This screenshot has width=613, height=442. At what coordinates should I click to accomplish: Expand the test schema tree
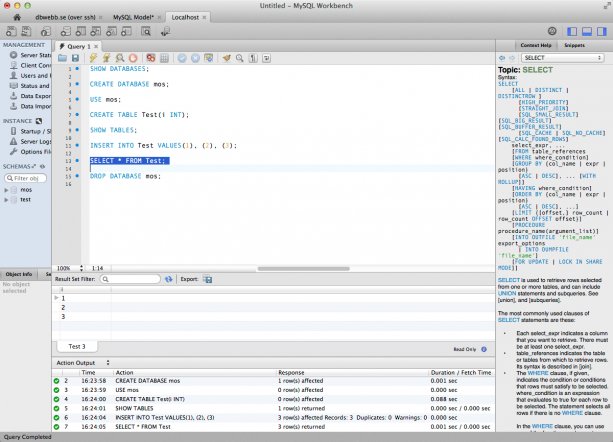(x=6, y=200)
